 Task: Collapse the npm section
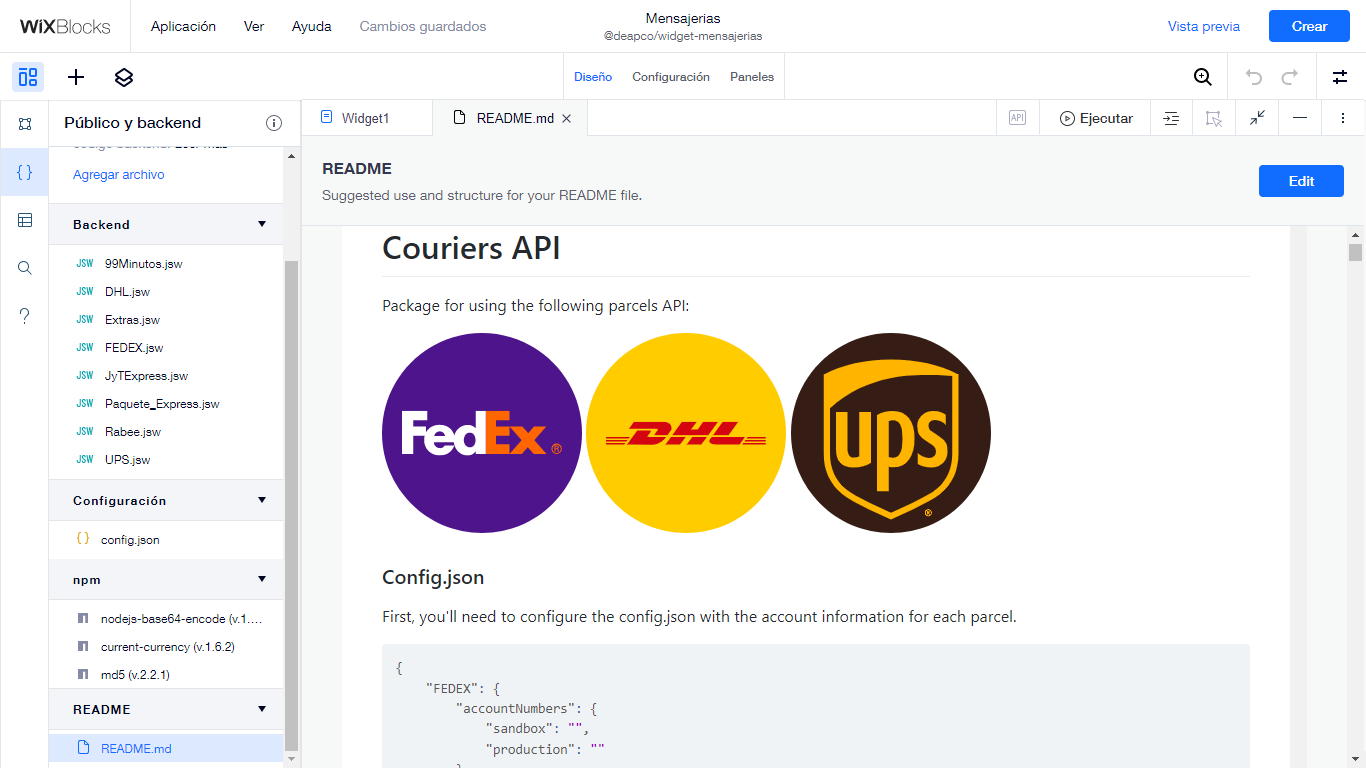tap(262, 579)
